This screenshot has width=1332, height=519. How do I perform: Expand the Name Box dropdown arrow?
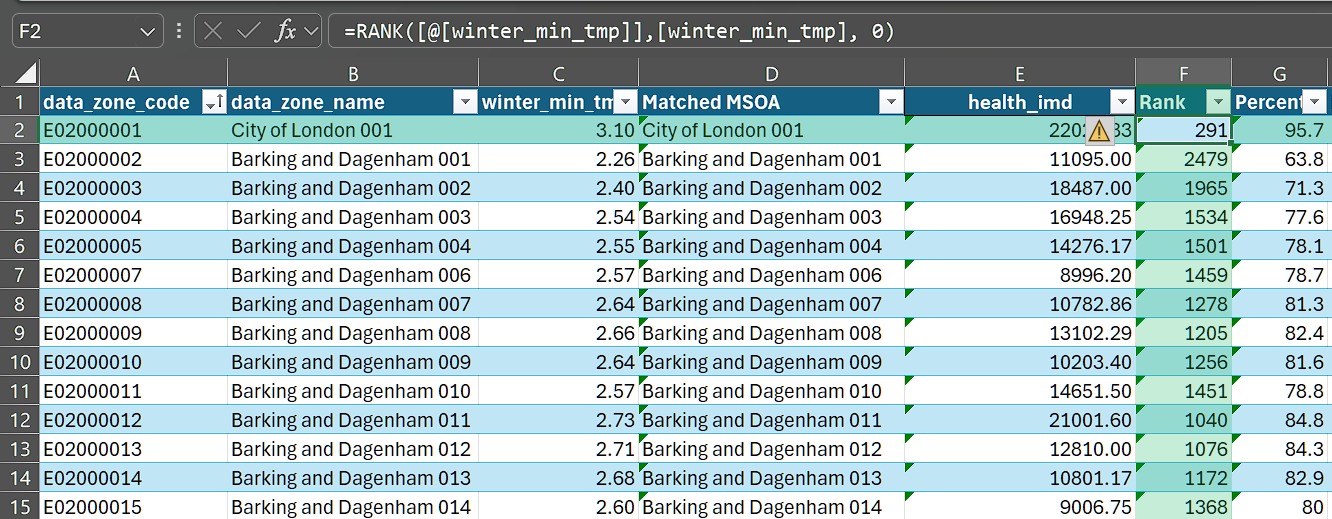coord(147,32)
